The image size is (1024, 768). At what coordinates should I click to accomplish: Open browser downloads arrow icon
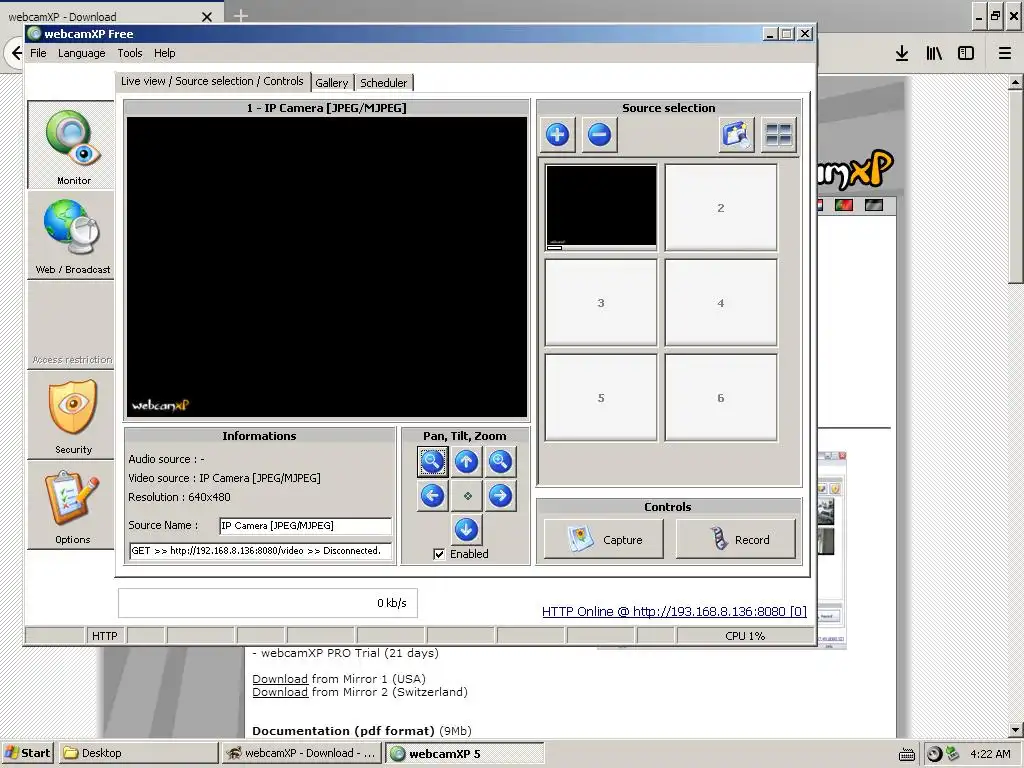click(902, 54)
